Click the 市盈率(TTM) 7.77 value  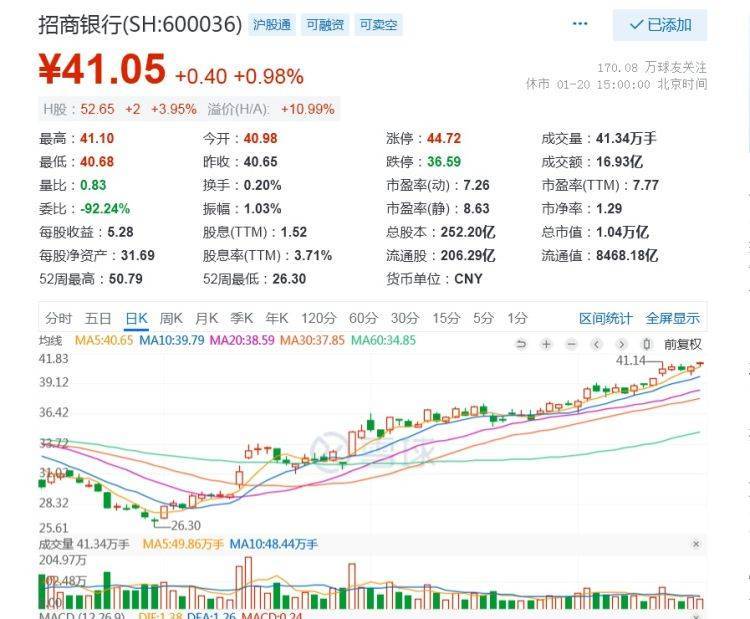[x=646, y=185]
